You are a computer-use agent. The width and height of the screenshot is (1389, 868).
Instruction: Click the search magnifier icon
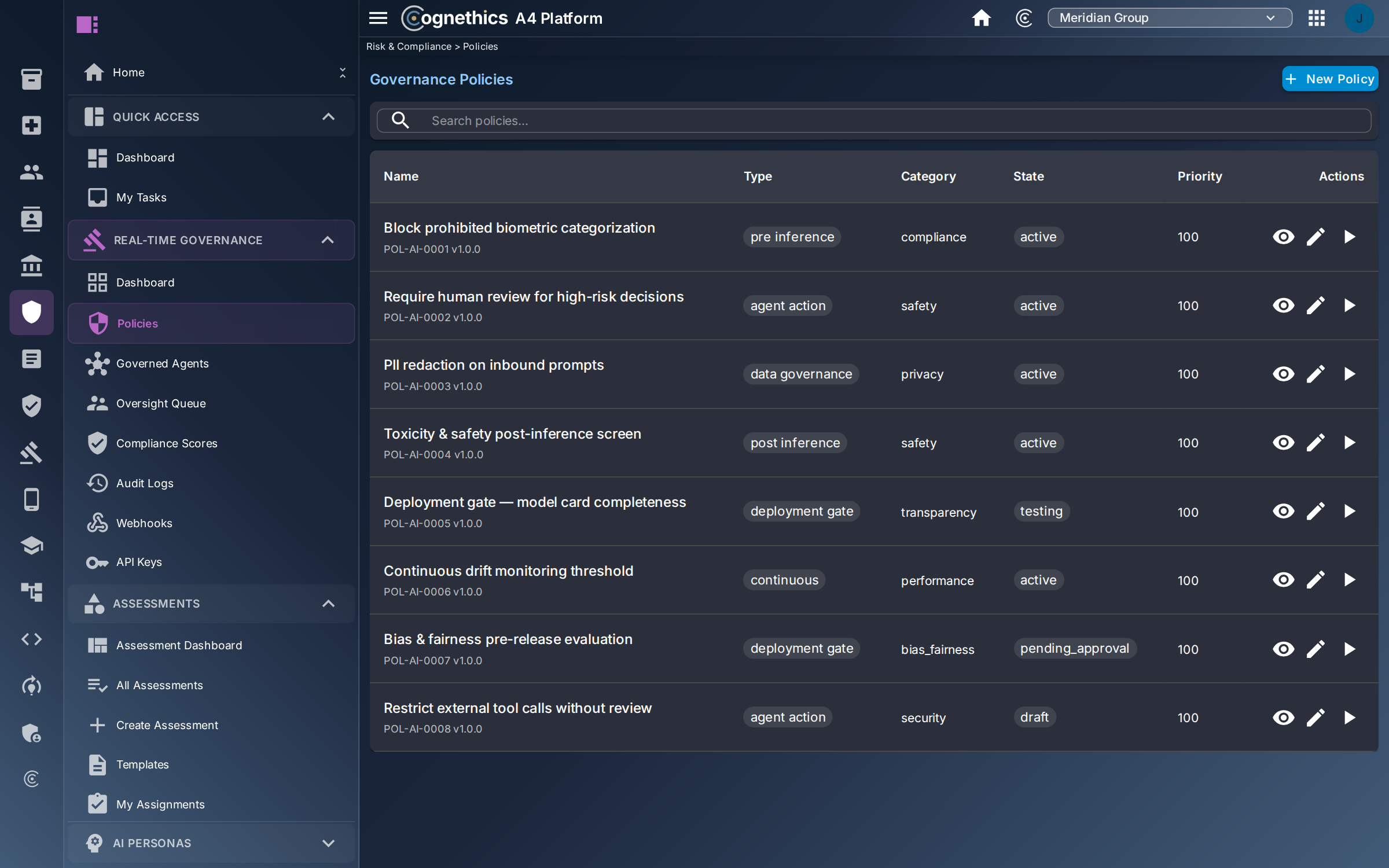400,120
